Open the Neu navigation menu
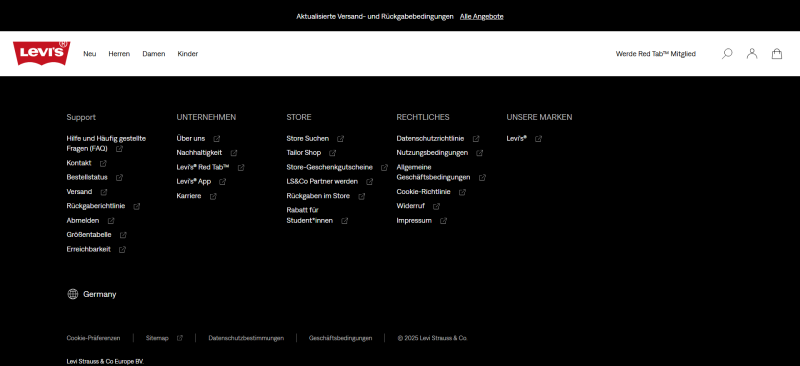 [90, 54]
